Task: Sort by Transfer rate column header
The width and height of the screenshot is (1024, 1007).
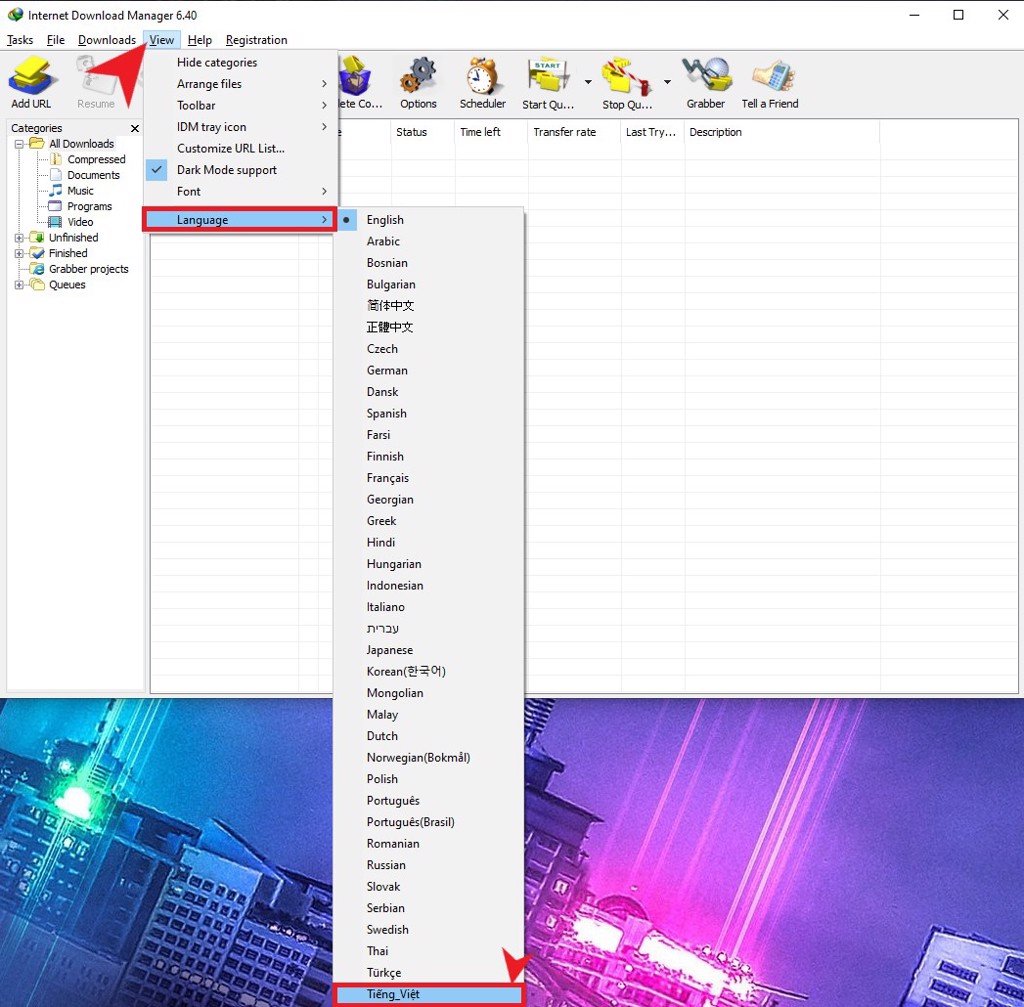Action: point(574,132)
